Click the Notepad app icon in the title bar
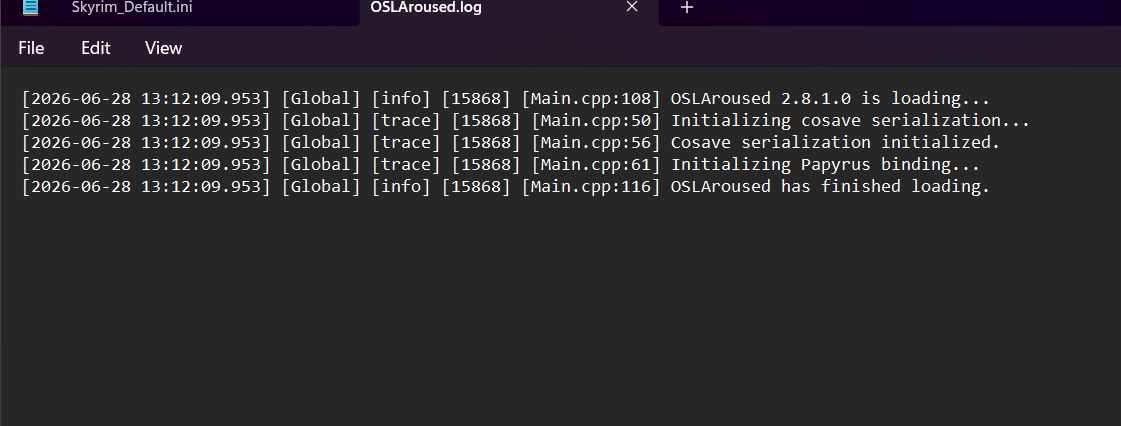The image size is (1121, 426). (x=29, y=7)
